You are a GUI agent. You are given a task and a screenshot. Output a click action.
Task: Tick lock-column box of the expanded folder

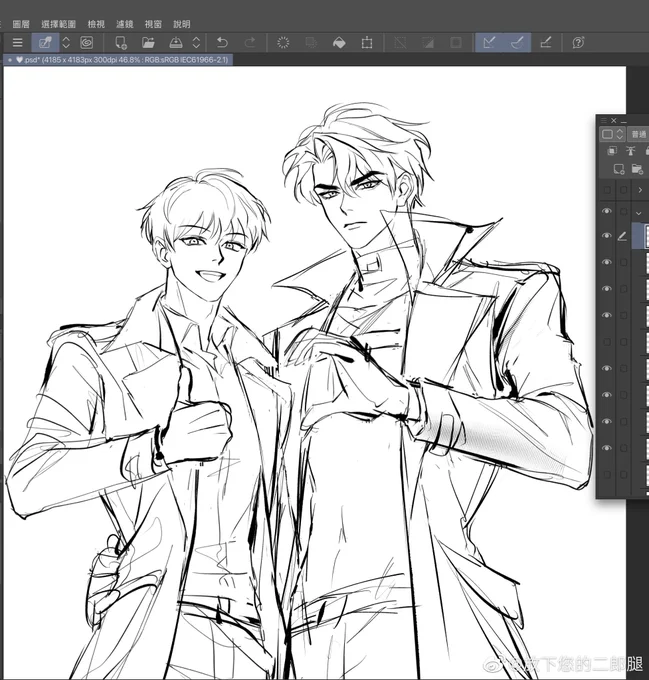(x=623, y=212)
